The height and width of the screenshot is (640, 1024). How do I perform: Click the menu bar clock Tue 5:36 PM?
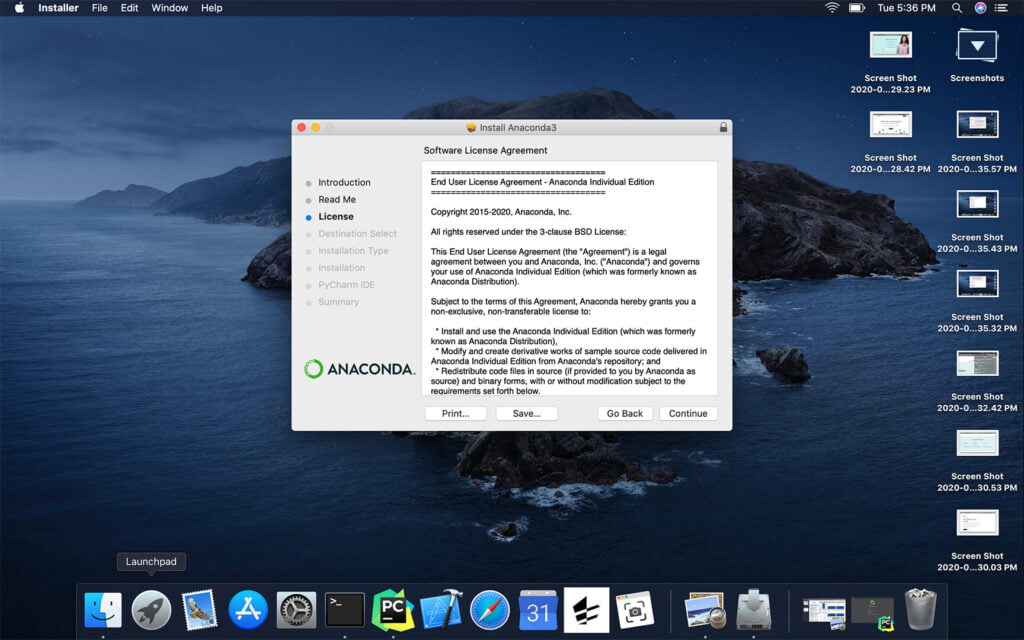[906, 8]
